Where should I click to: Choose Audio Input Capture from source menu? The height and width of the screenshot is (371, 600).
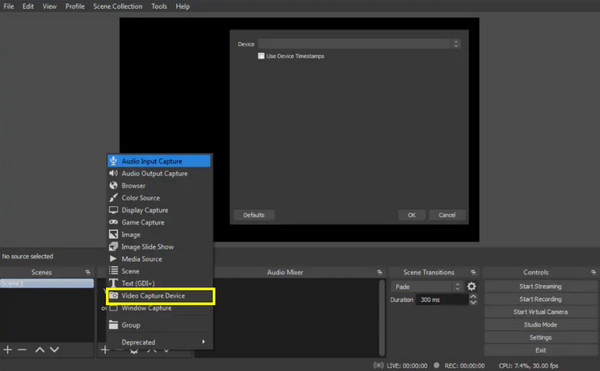pyautogui.click(x=159, y=161)
